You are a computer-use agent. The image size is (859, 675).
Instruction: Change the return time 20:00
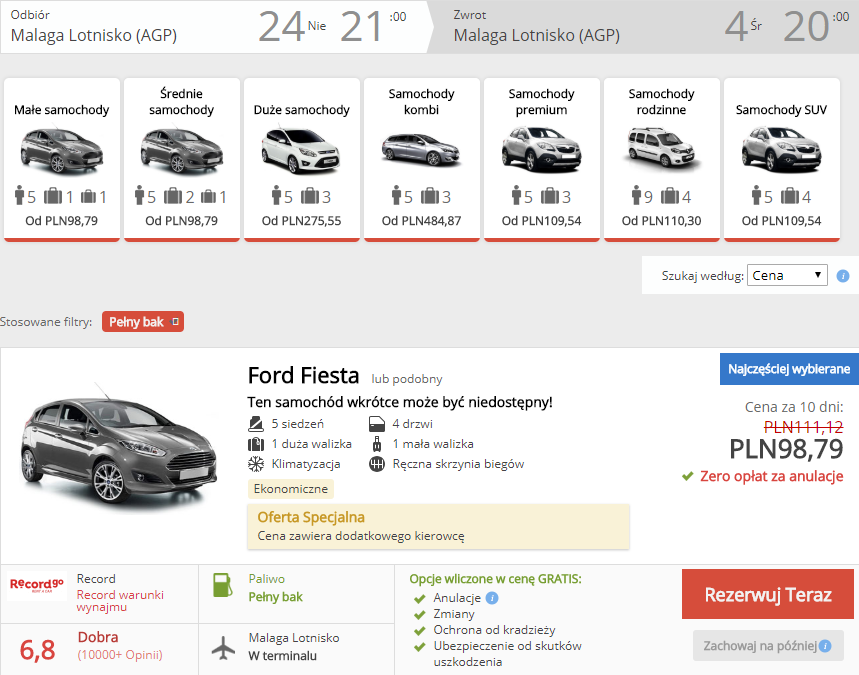click(816, 26)
